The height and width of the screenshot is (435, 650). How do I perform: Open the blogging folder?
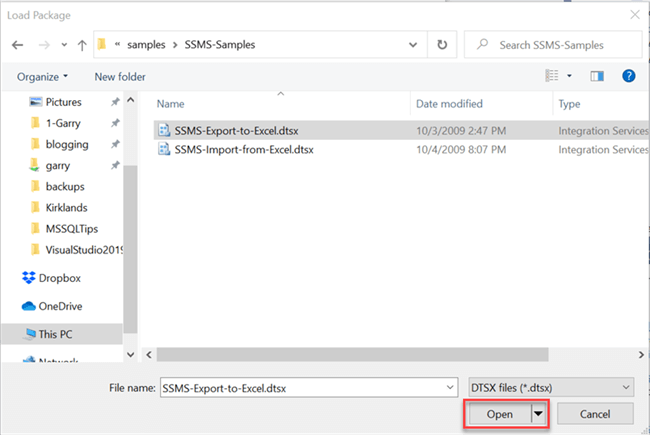[x=67, y=144]
